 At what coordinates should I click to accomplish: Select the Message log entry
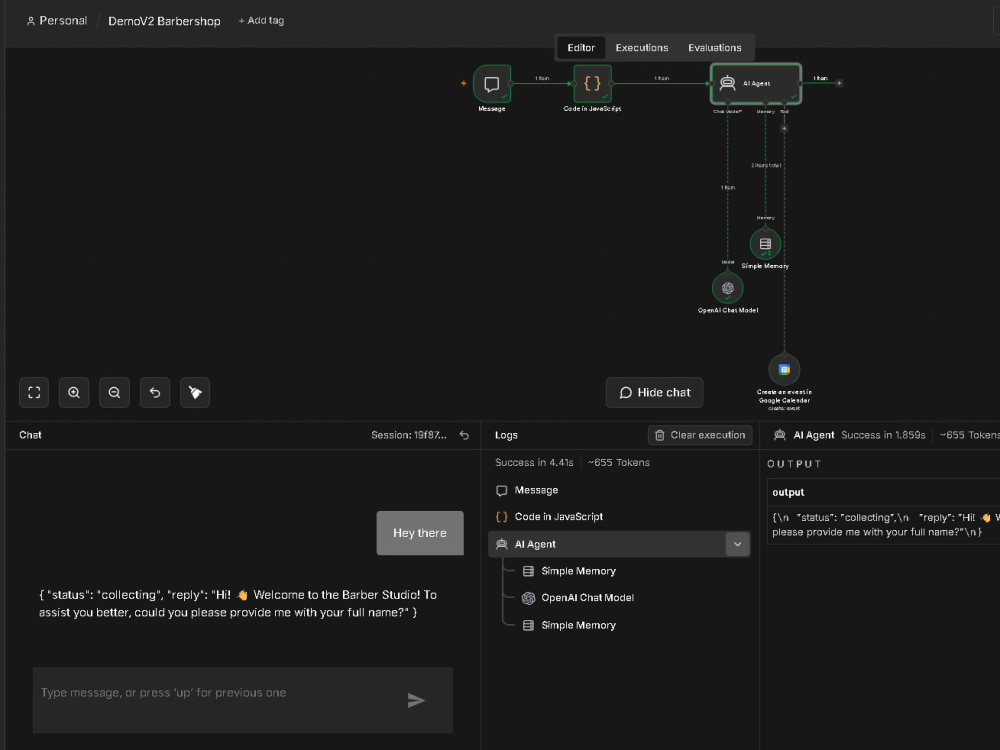point(619,490)
